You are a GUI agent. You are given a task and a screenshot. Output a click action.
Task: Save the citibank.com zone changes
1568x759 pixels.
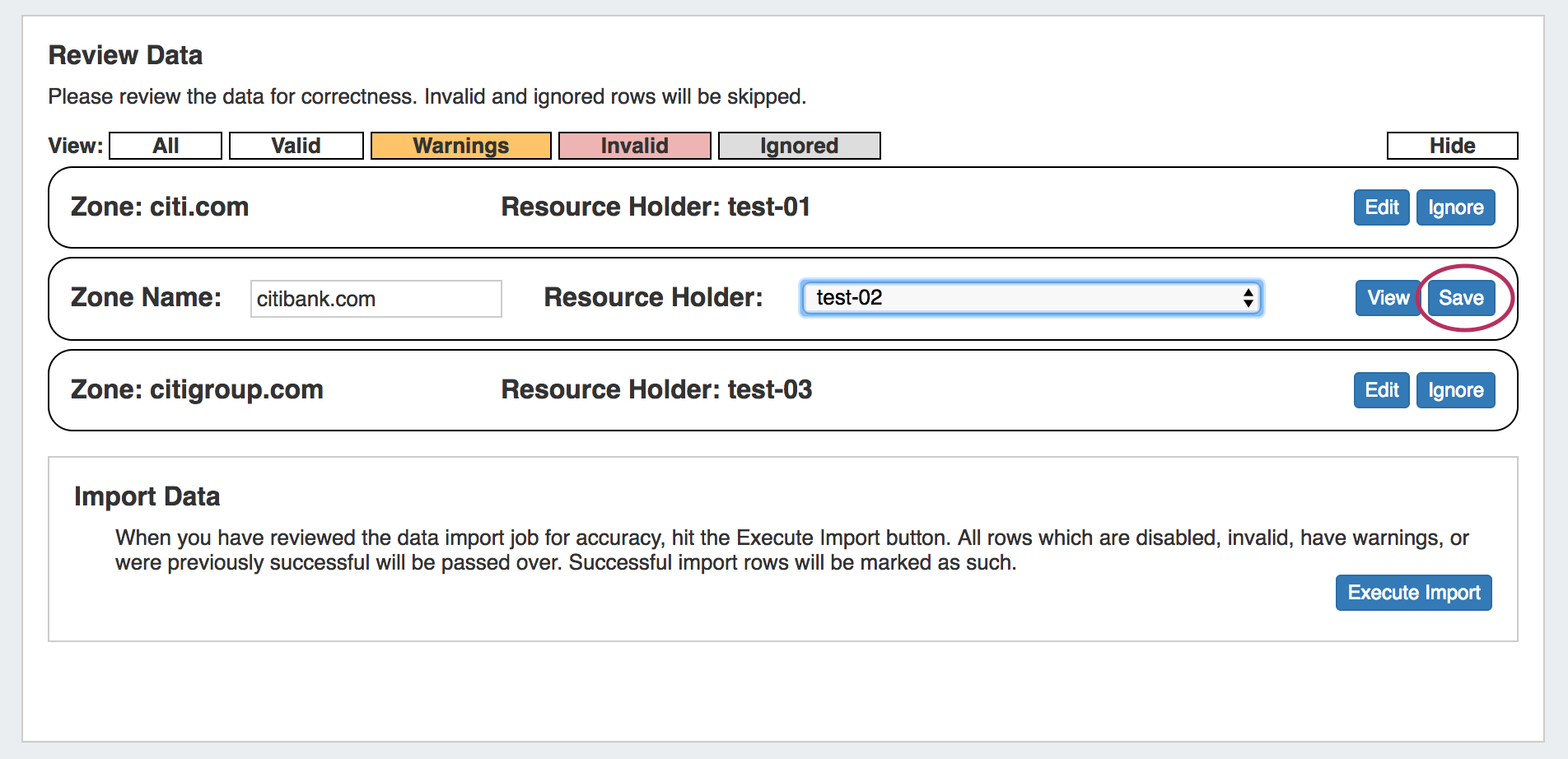pos(1461,298)
